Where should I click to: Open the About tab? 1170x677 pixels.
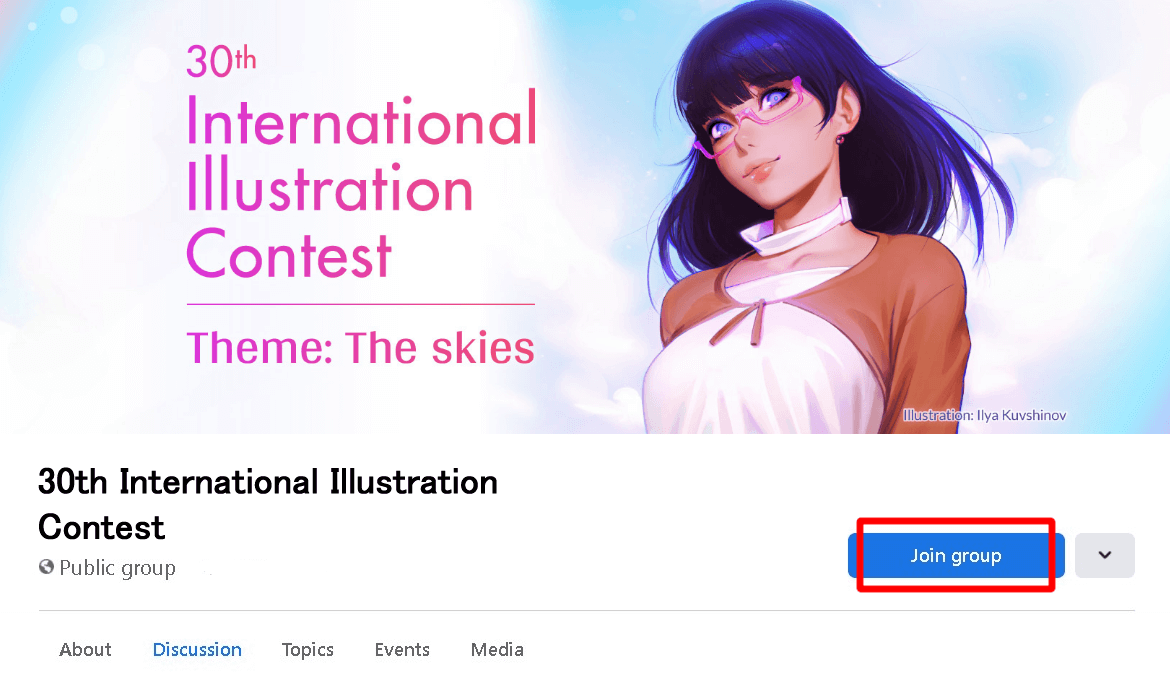(85, 649)
